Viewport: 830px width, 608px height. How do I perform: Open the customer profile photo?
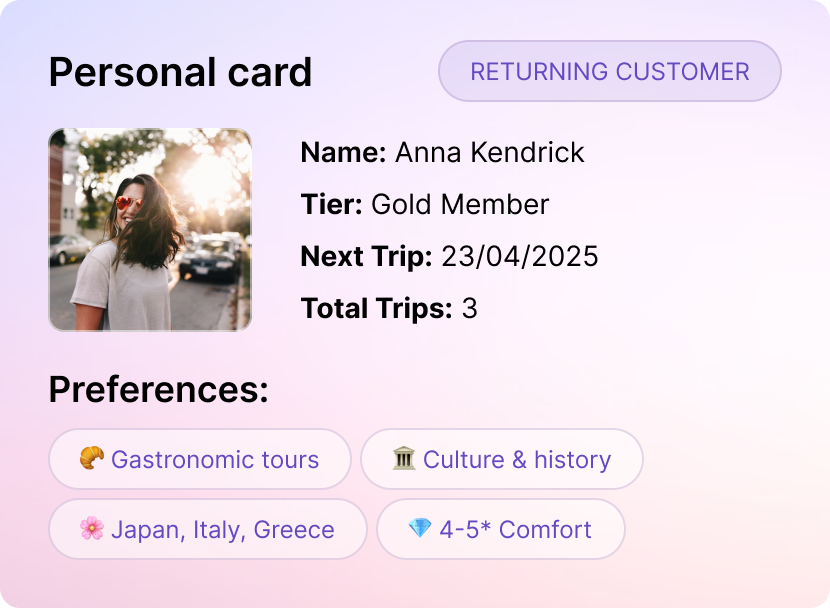pyautogui.click(x=150, y=229)
